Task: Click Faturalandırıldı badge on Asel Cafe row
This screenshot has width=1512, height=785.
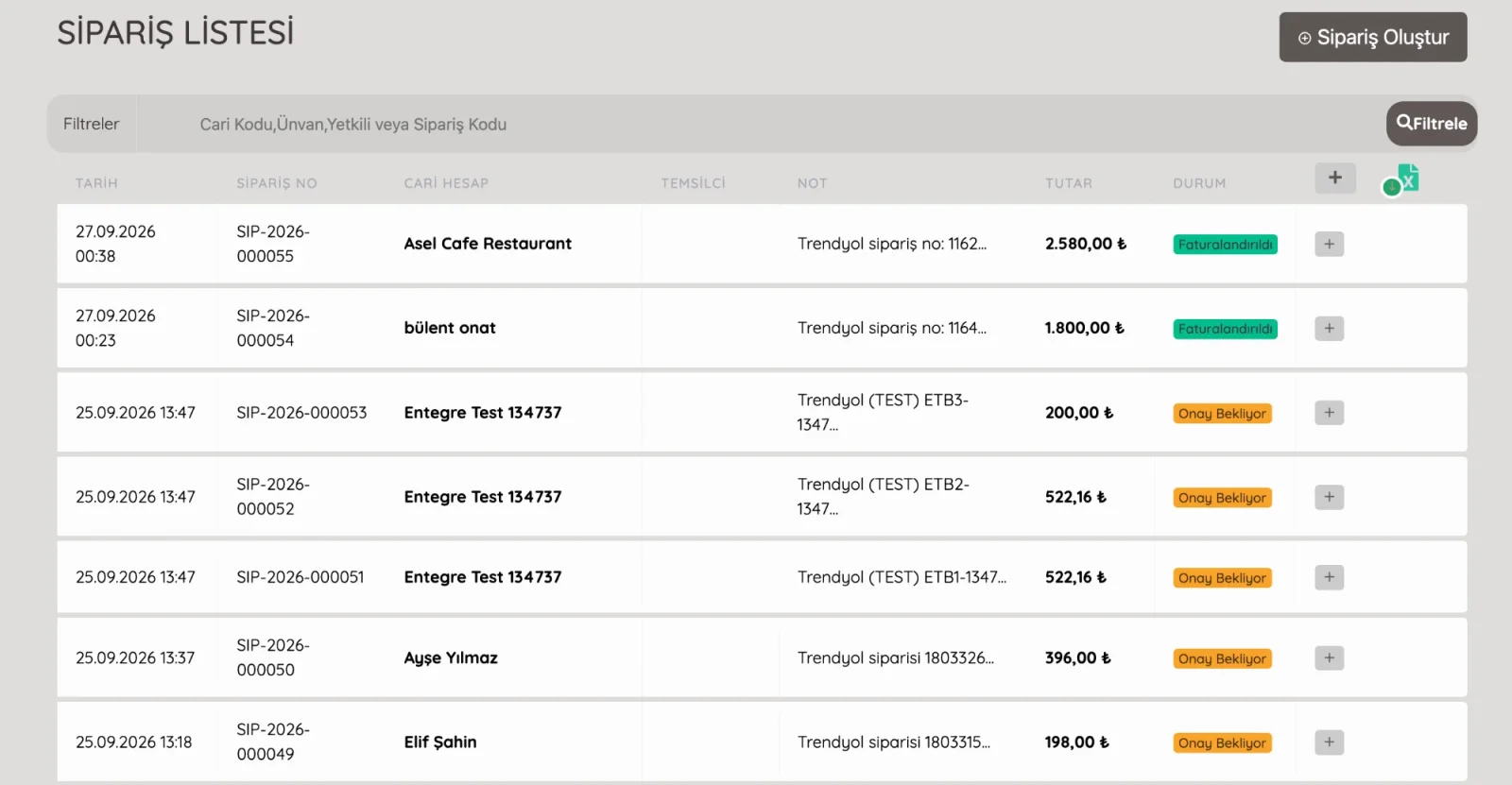Action: click(1225, 245)
